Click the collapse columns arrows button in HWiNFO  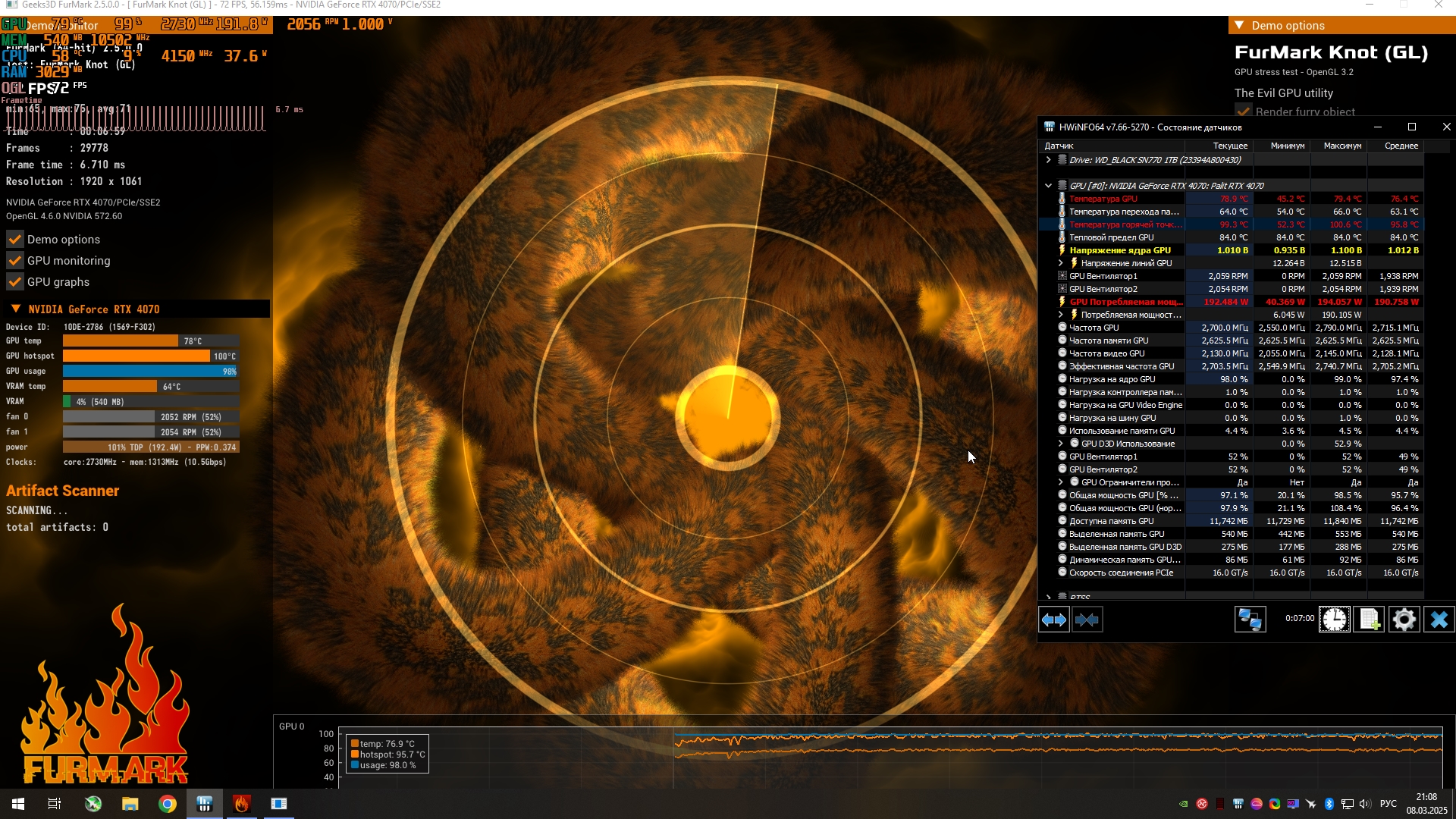tap(1087, 620)
